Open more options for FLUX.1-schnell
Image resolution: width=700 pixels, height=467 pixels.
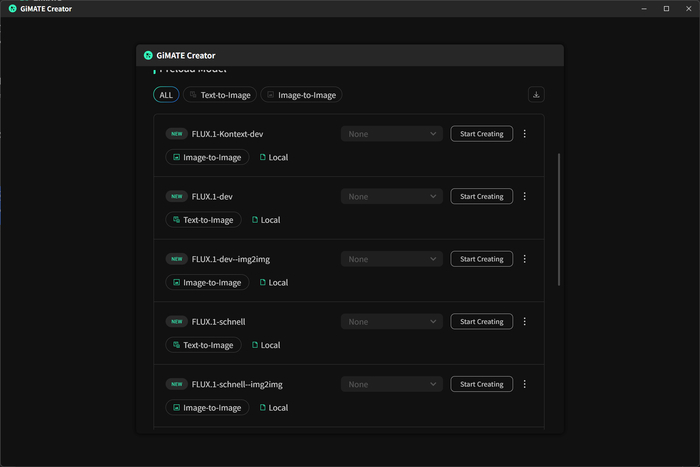point(525,321)
